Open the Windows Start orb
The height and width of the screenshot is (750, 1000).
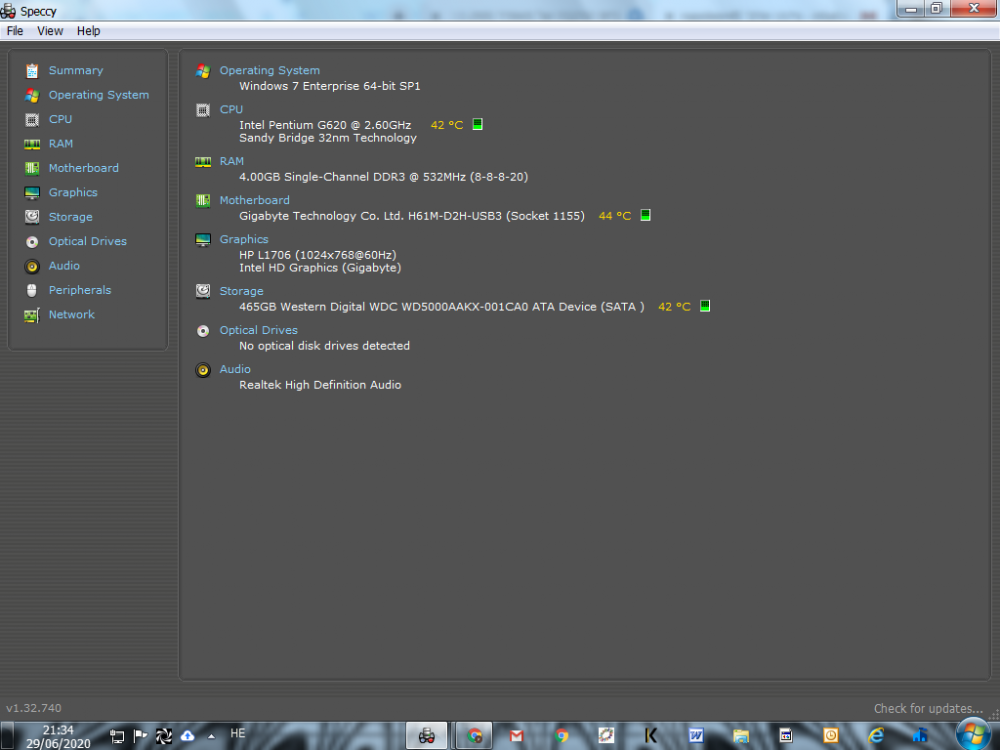point(973,733)
